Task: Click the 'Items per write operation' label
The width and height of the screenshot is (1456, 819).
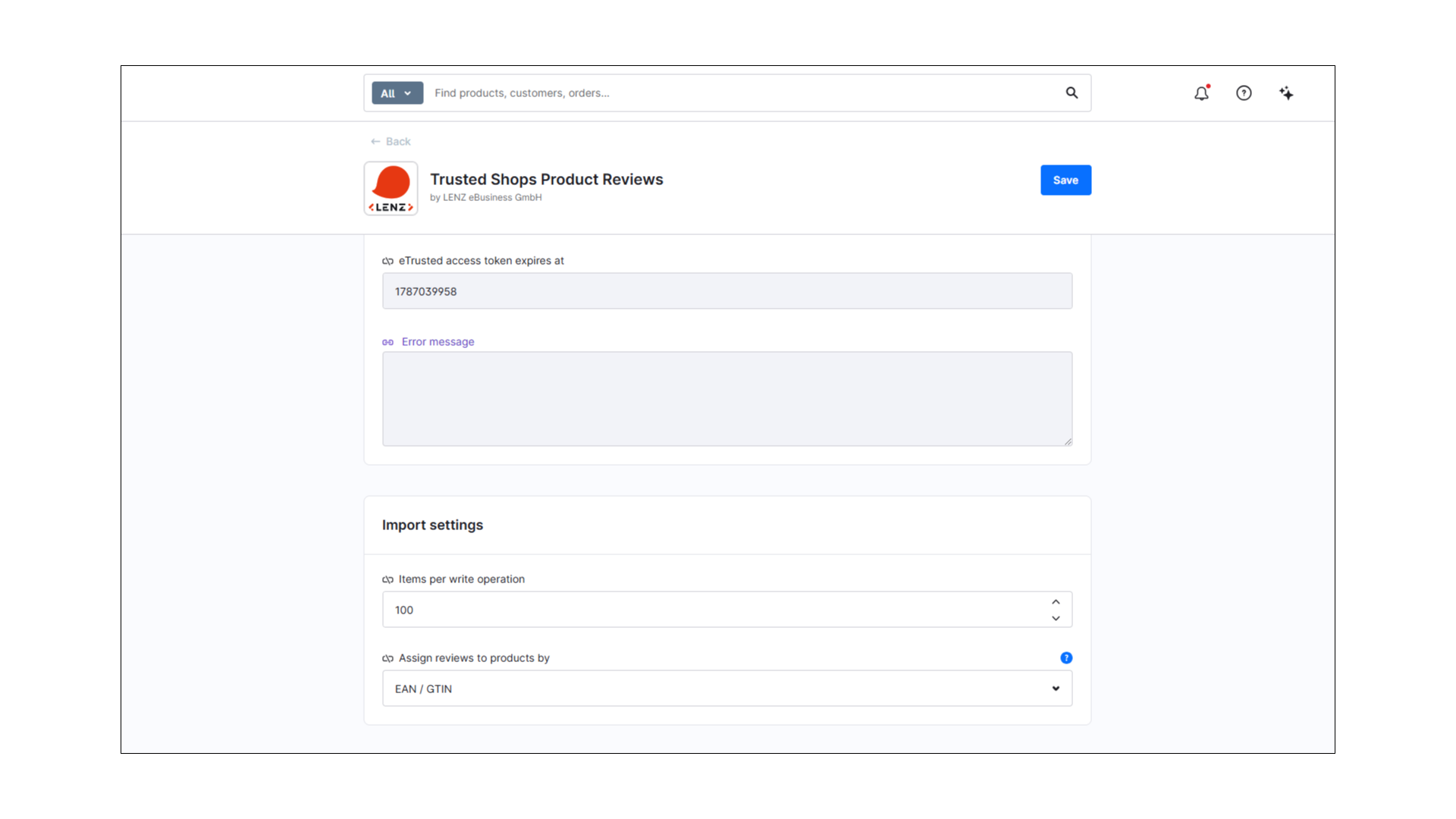Action: pos(462,579)
